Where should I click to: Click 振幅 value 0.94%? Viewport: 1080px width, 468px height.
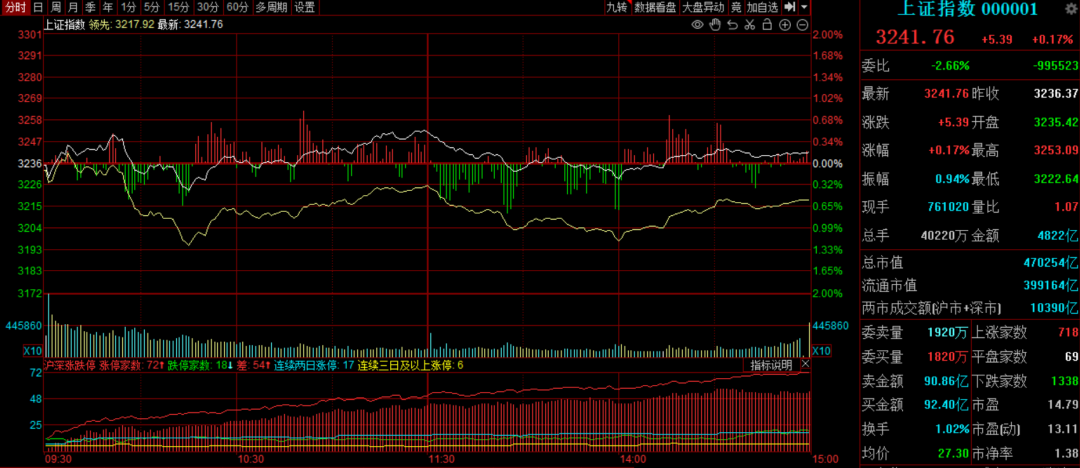(x=952, y=179)
